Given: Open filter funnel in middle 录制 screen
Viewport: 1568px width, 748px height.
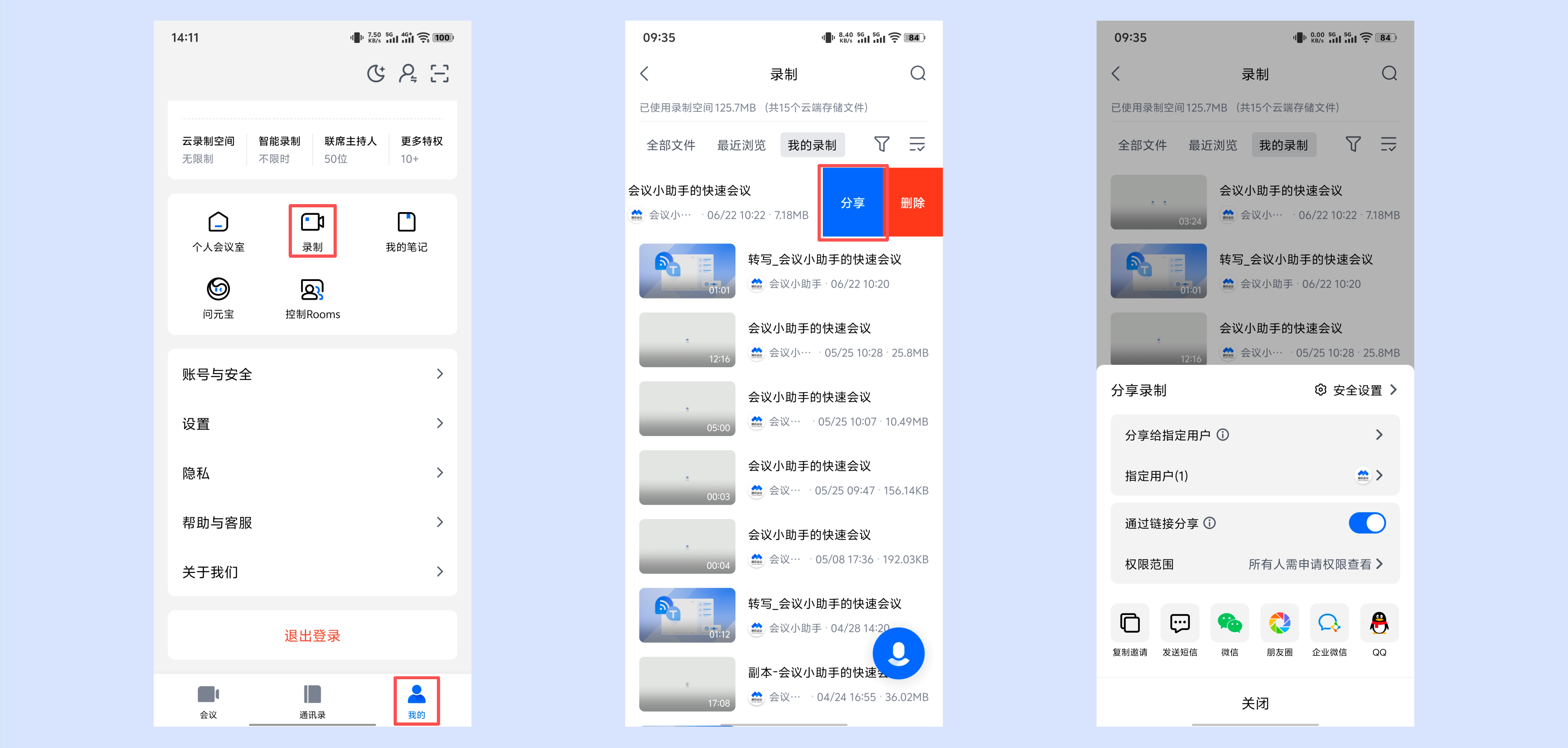Looking at the screenshot, I should tap(882, 144).
